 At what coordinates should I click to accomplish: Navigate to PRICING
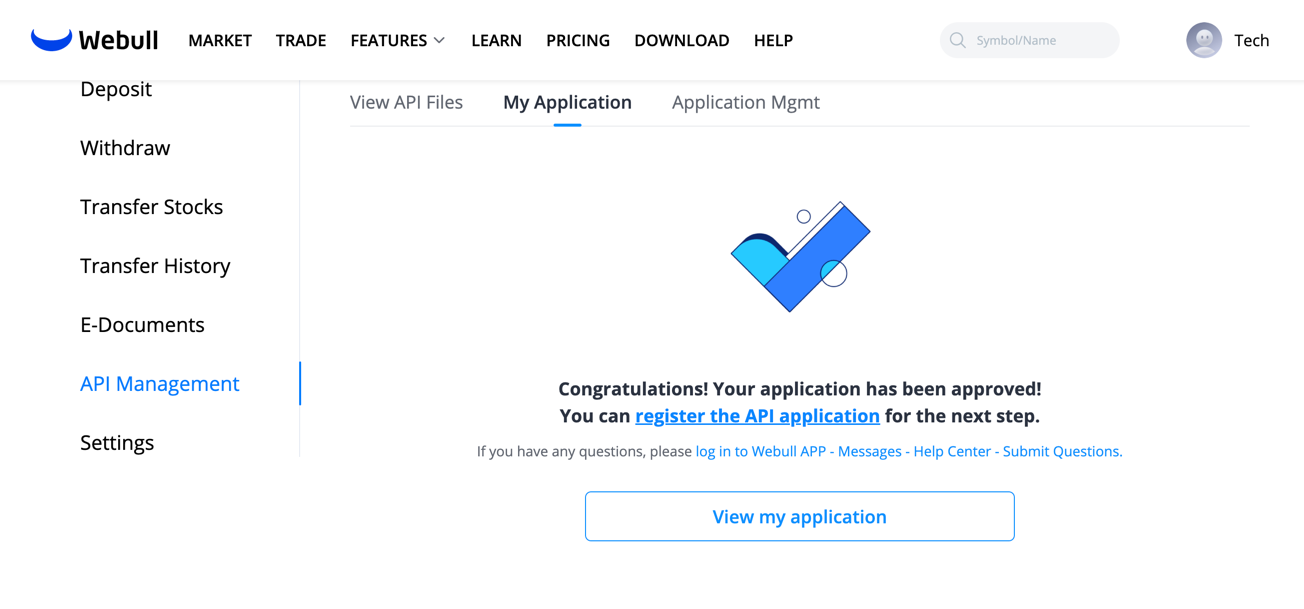pyautogui.click(x=578, y=40)
